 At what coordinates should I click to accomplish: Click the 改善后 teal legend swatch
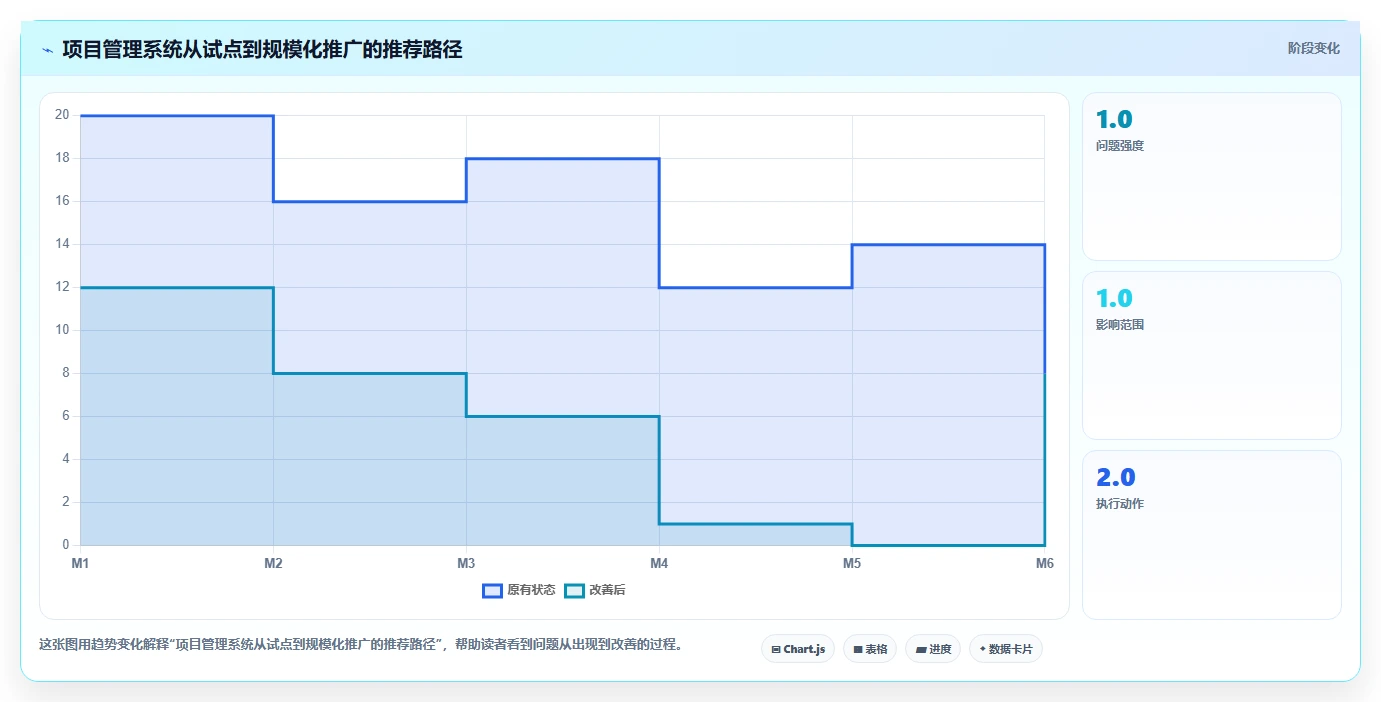coord(574,590)
